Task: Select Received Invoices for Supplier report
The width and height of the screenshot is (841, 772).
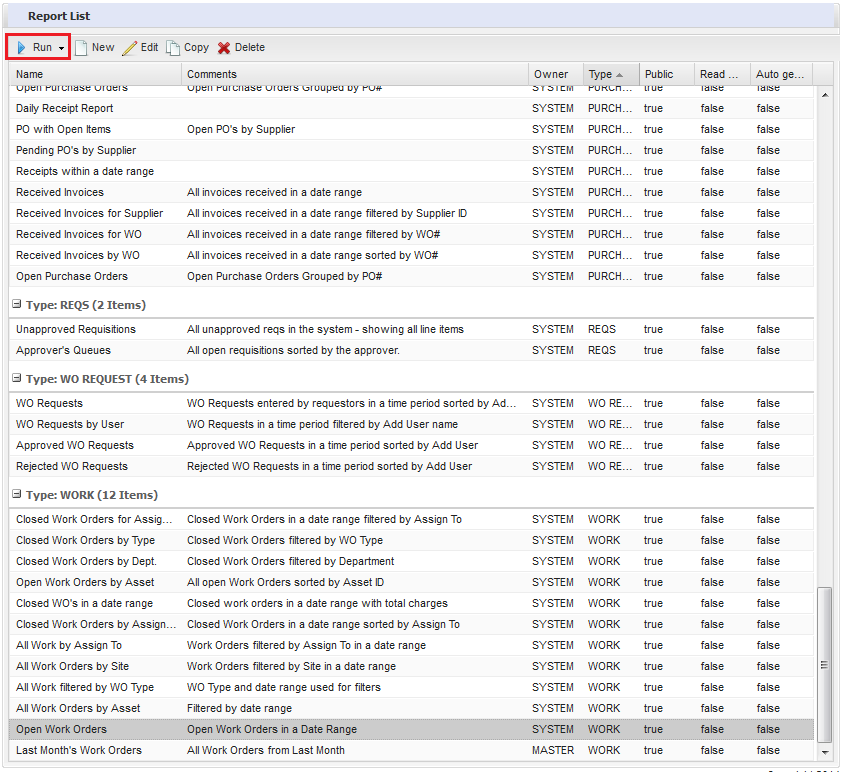Action: pos(411,213)
